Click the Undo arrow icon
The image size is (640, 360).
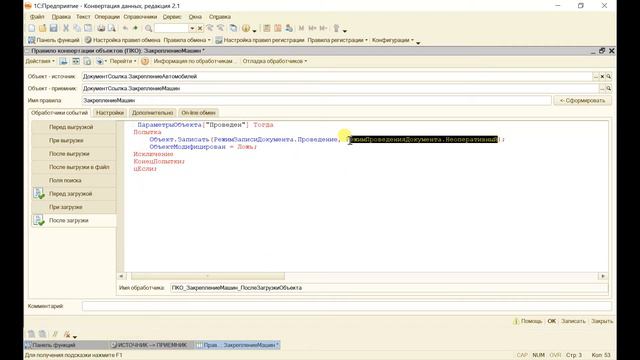pos(125,28)
